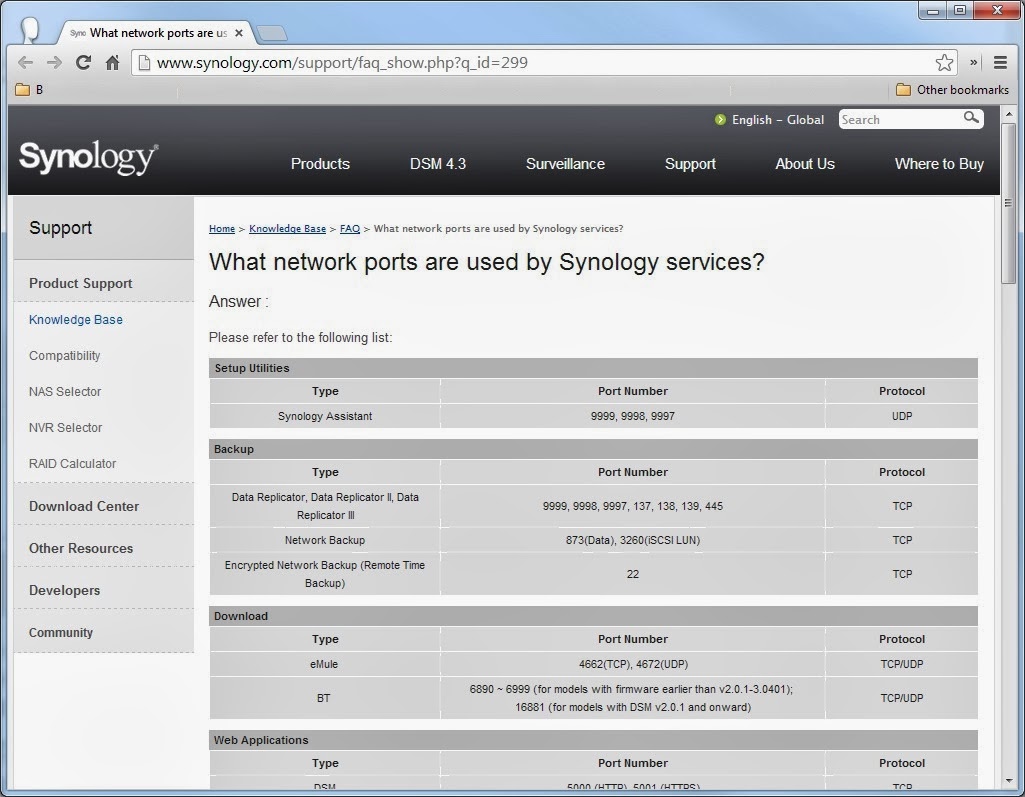Click '9999, 9998, 9997, 137, 138, 139, 445' cell

633,506
